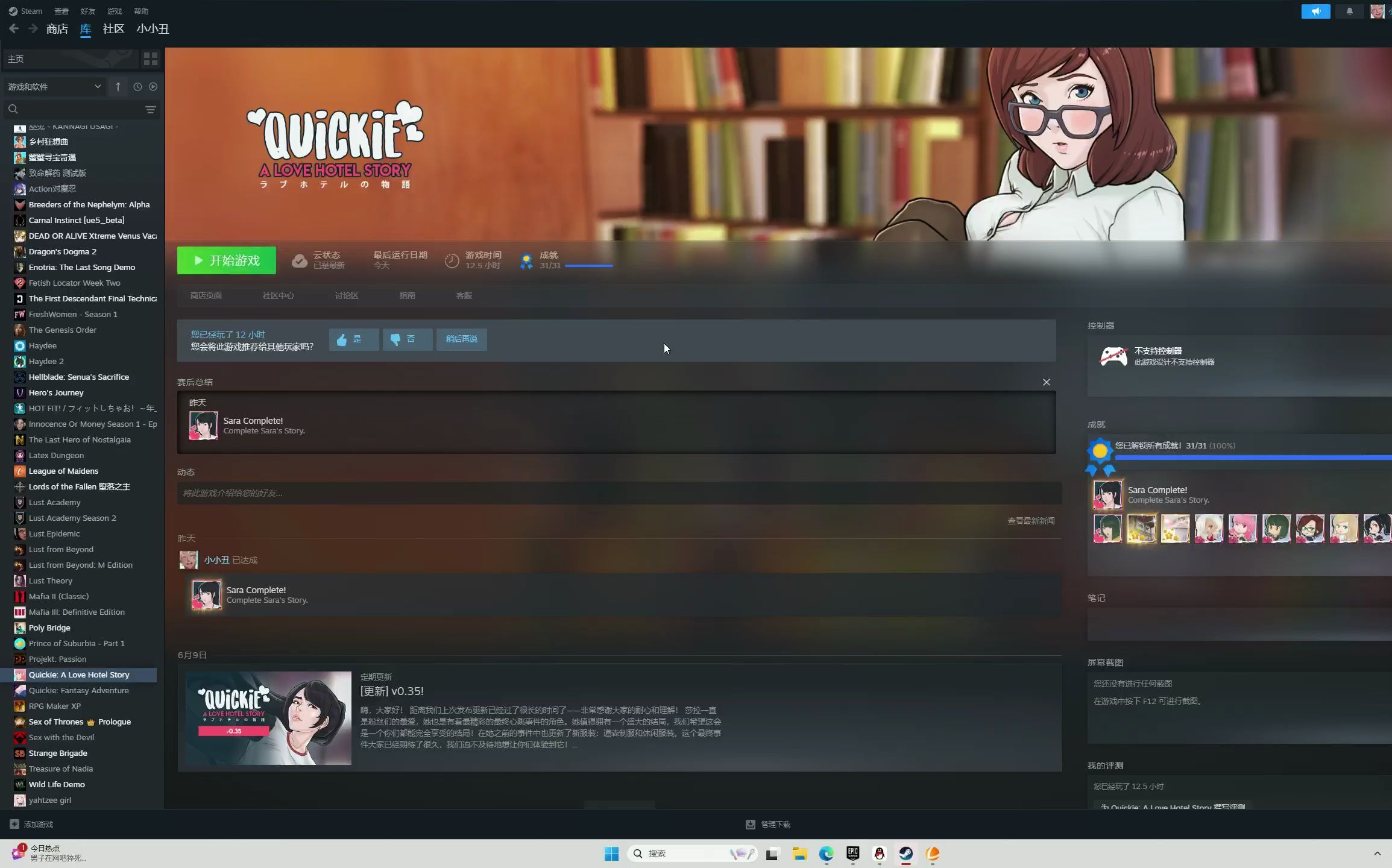Click the cloud status icon
Viewport: 1392px width, 868px height.
(300, 260)
